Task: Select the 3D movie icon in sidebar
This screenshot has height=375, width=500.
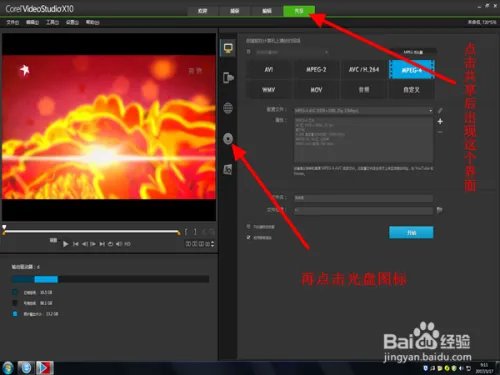Action: coord(228,169)
